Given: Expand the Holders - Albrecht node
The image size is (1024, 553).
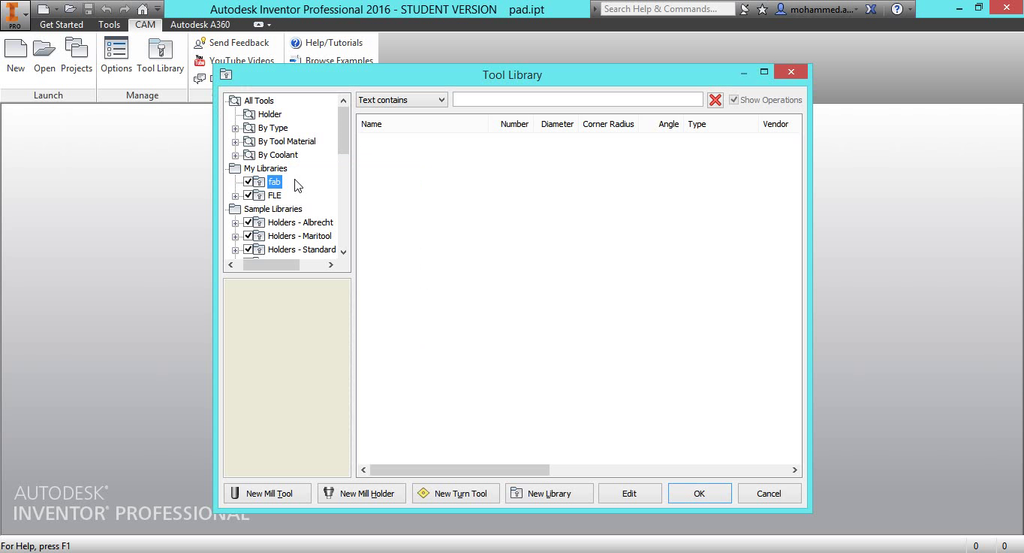Looking at the screenshot, I should click(235, 223).
